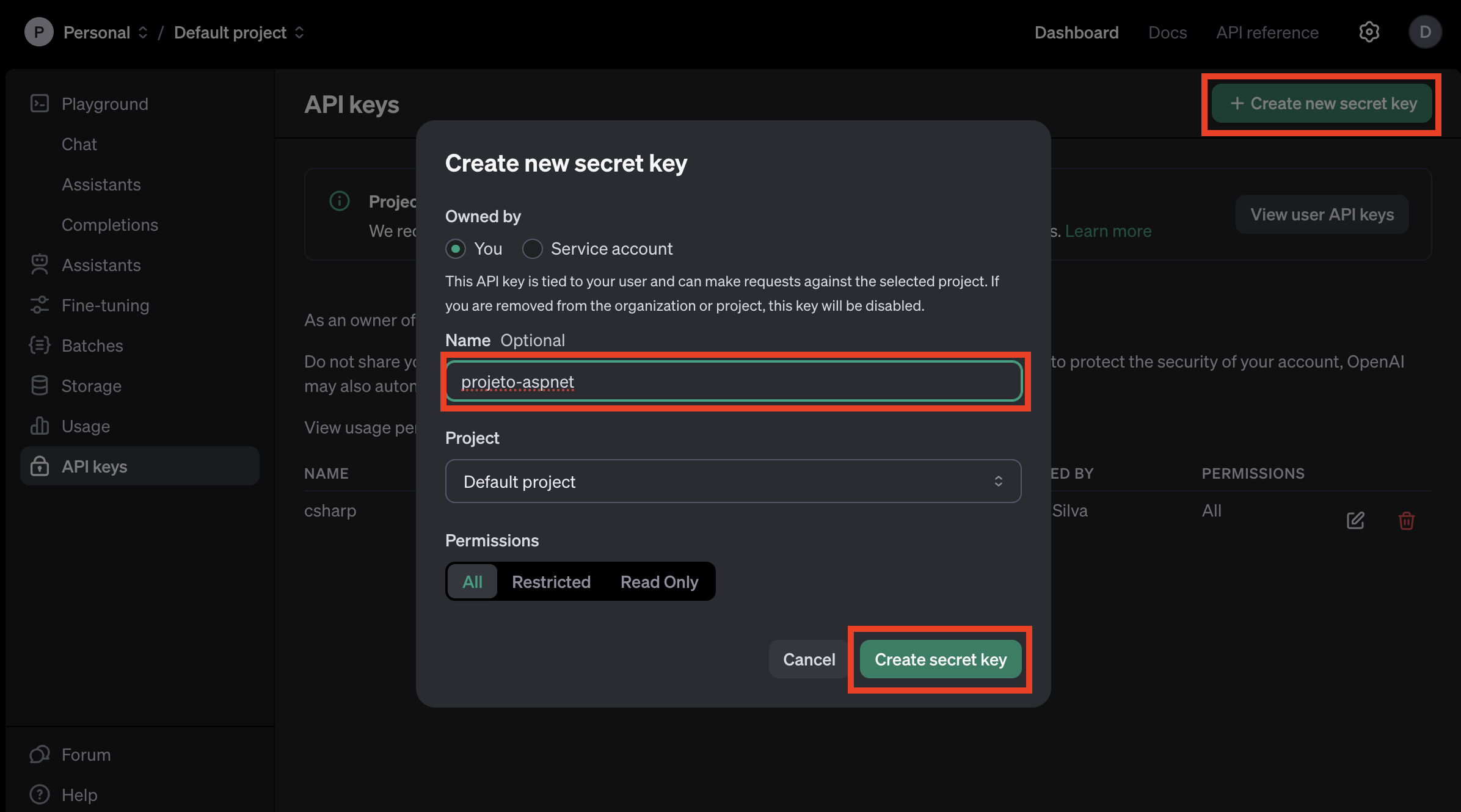Open the Chat section in sidebar
This screenshot has height=812, width=1461.
tap(79, 144)
